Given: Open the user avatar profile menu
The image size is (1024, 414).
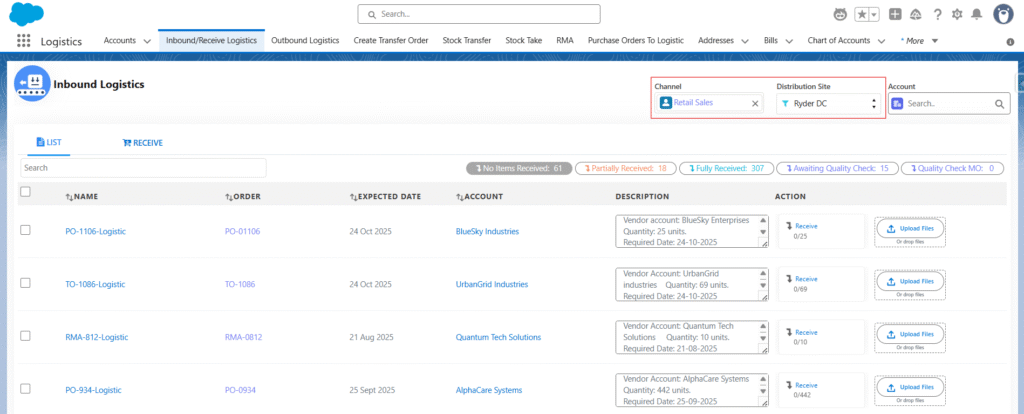Looking at the screenshot, I should [x=1003, y=14].
